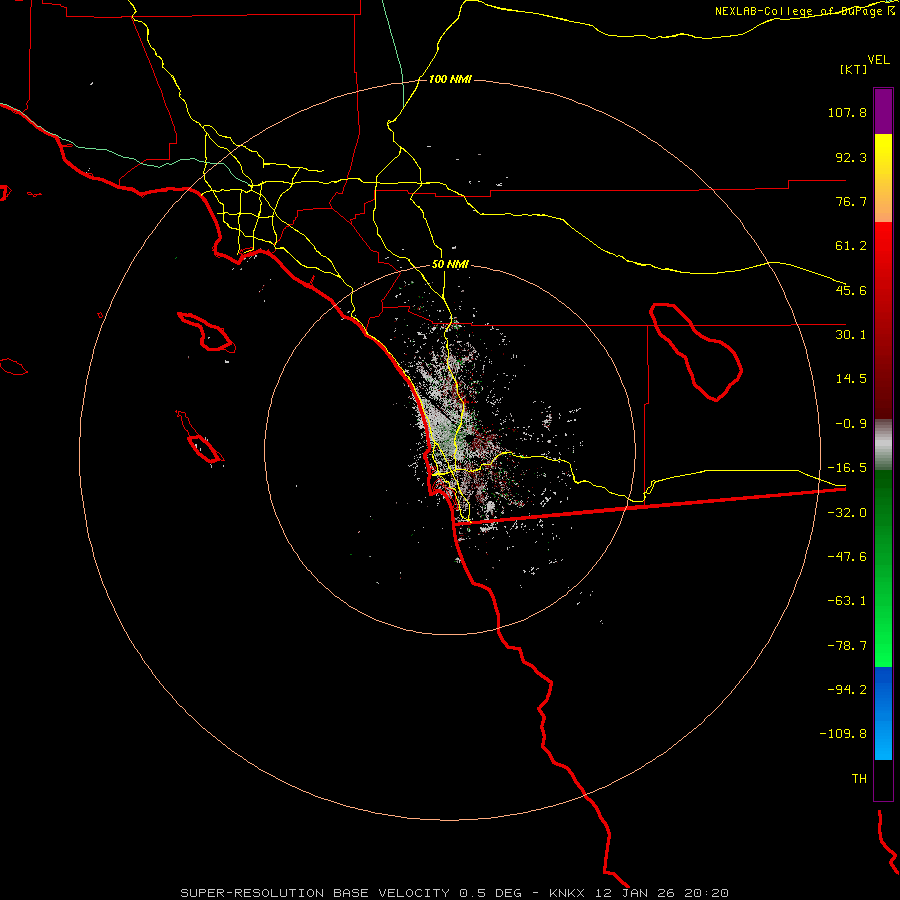Pick the gray near-zero segment of the color bar
900x900 pixels.
point(883,445)
